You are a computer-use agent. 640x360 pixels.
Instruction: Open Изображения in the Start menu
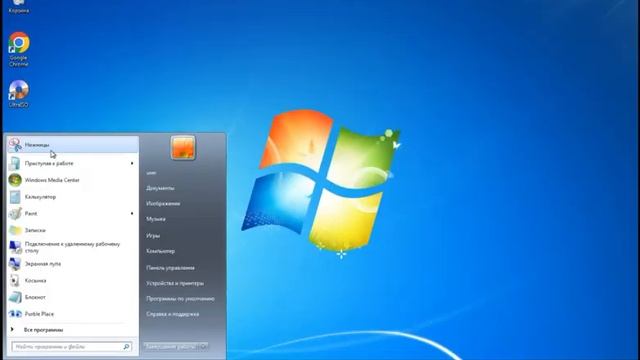click(163, 203)
